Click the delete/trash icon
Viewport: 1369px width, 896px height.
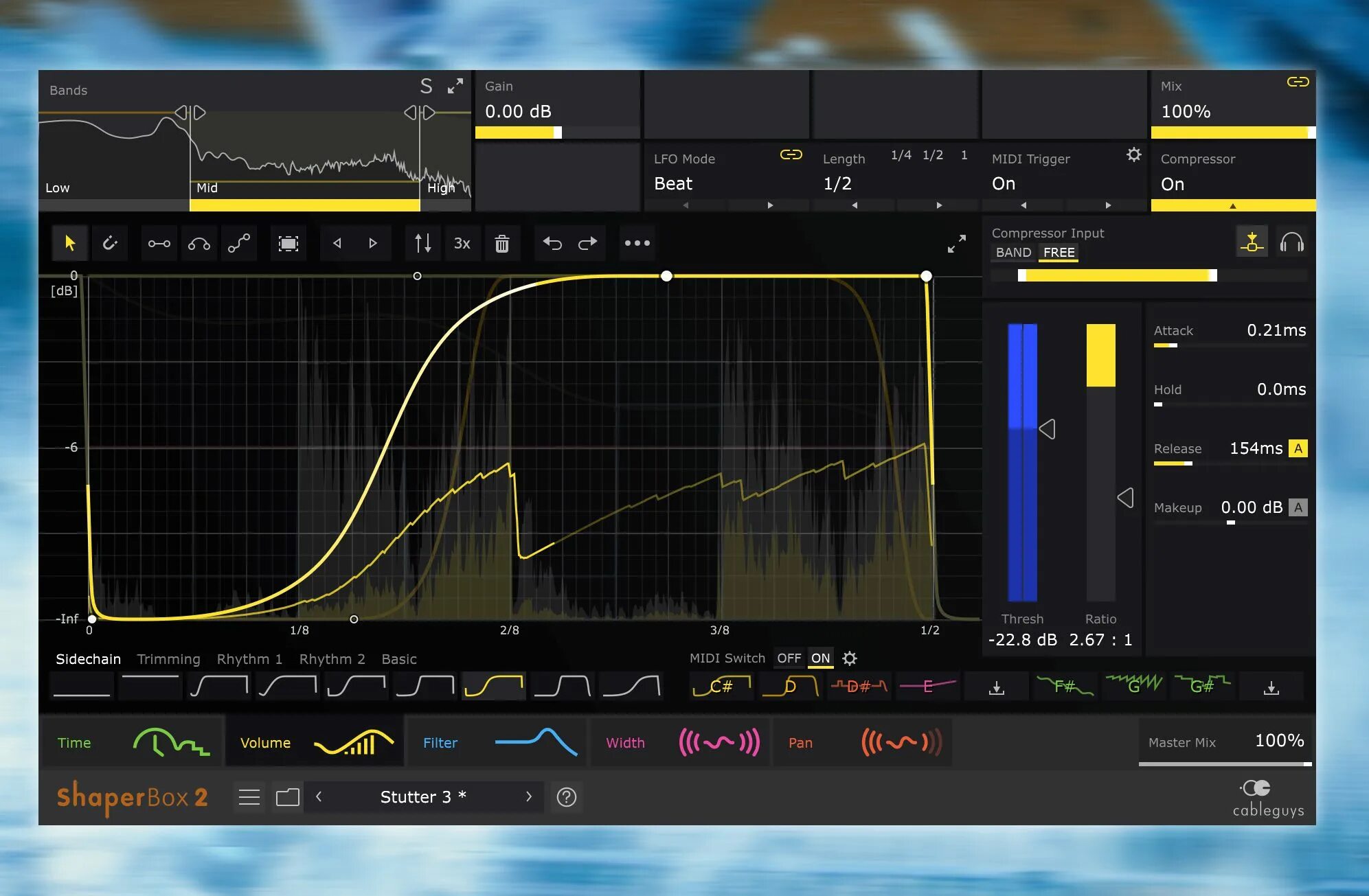point(502,244)
